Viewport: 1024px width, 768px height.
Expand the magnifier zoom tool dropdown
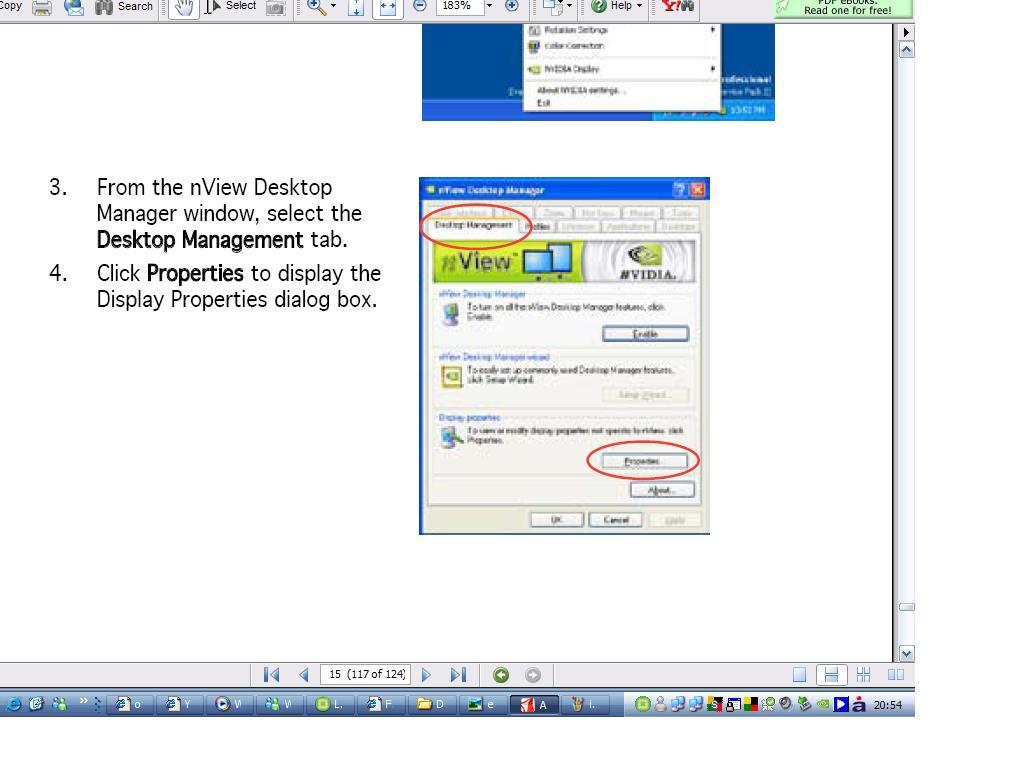coord(334,7)
